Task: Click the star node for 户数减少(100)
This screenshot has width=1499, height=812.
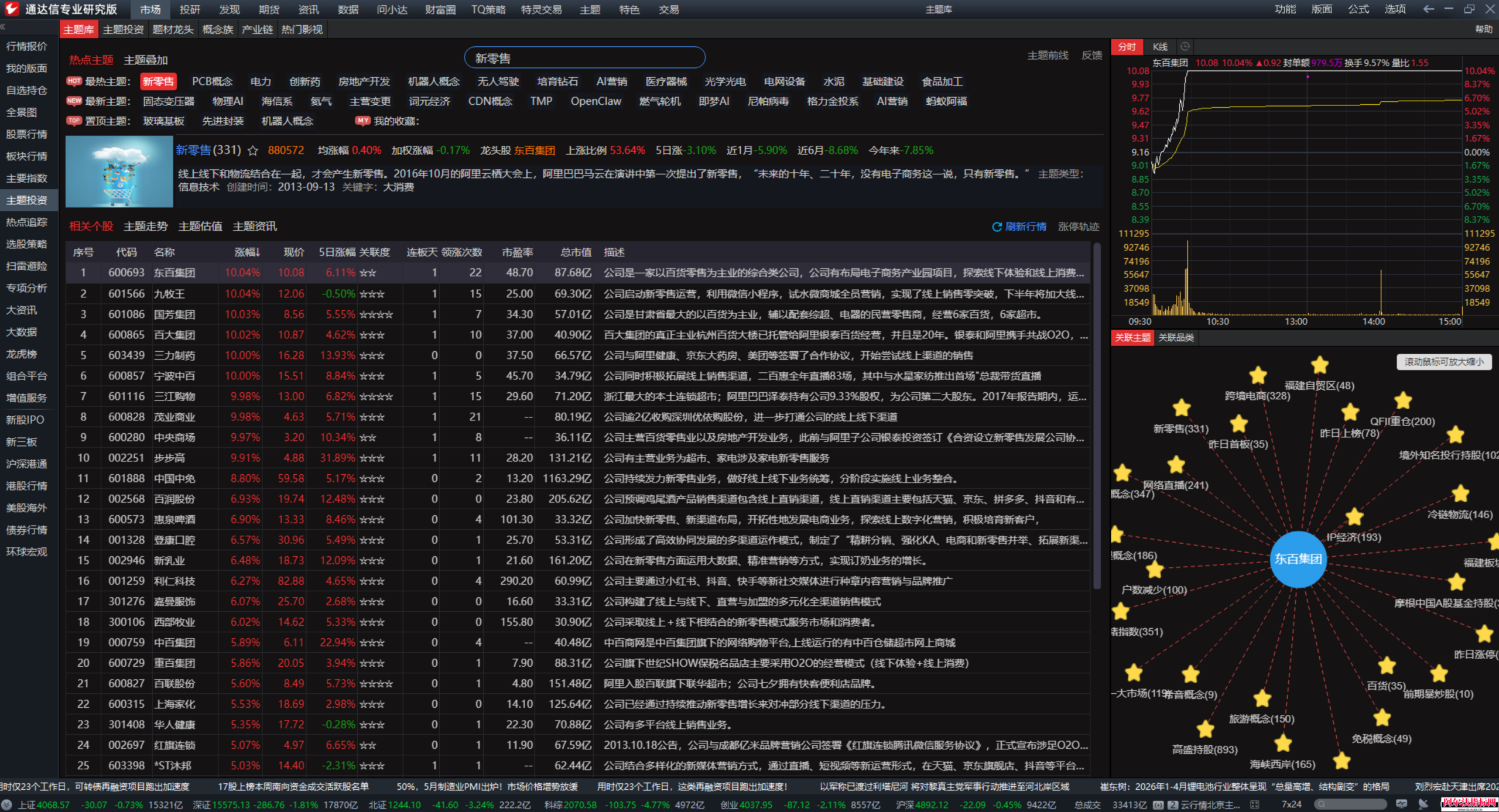Action: (x=1155, y=569)
